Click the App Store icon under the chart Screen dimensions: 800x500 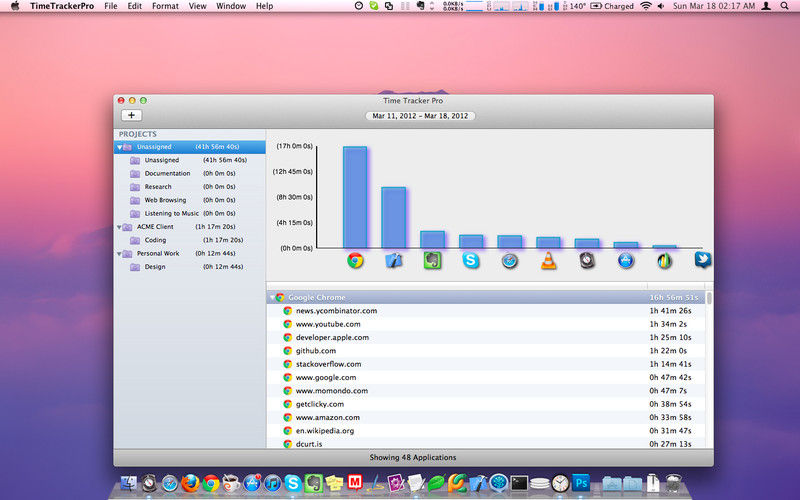click(626, 261)
